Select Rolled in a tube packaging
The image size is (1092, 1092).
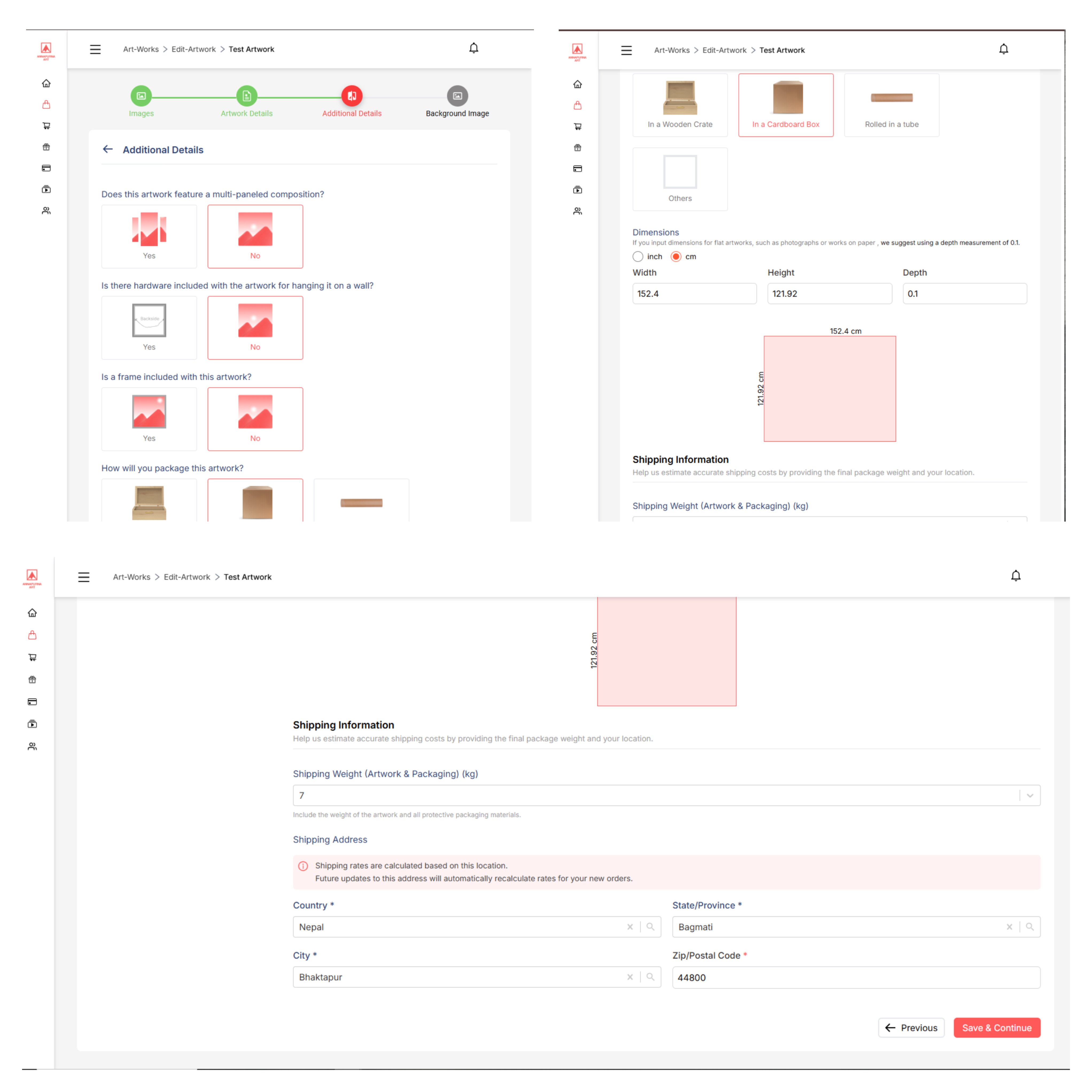891,105
